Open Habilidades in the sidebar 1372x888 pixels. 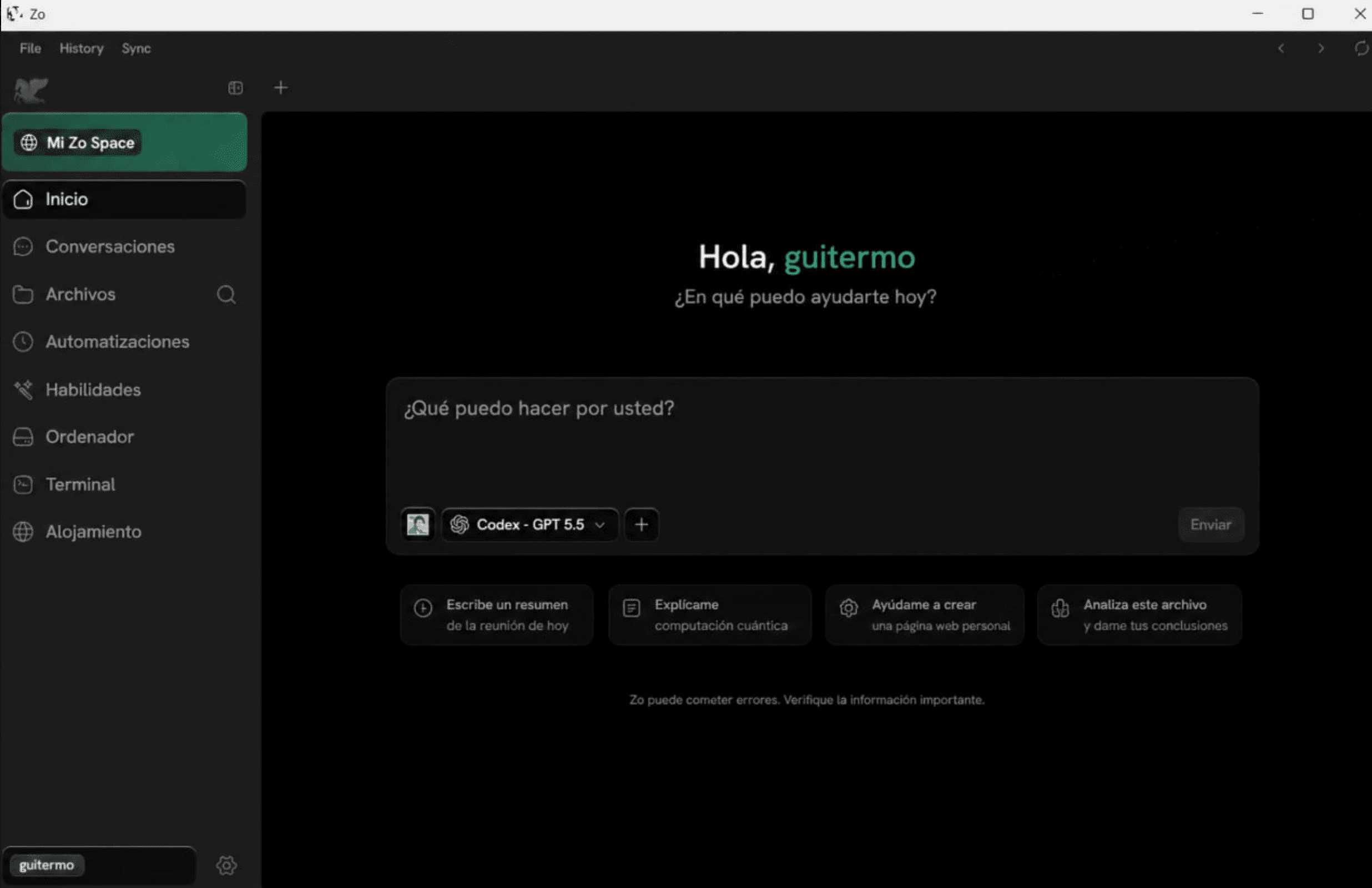[124, 390]
